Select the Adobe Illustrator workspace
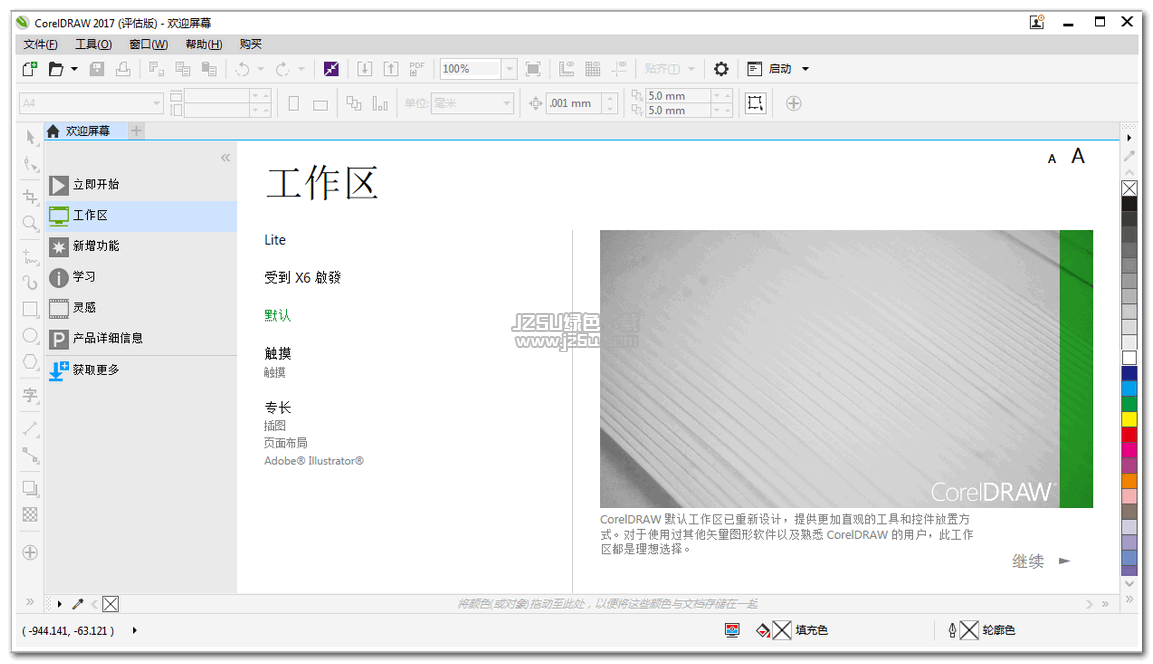Screen dimensions: 1153x664 tap(313, 461)
